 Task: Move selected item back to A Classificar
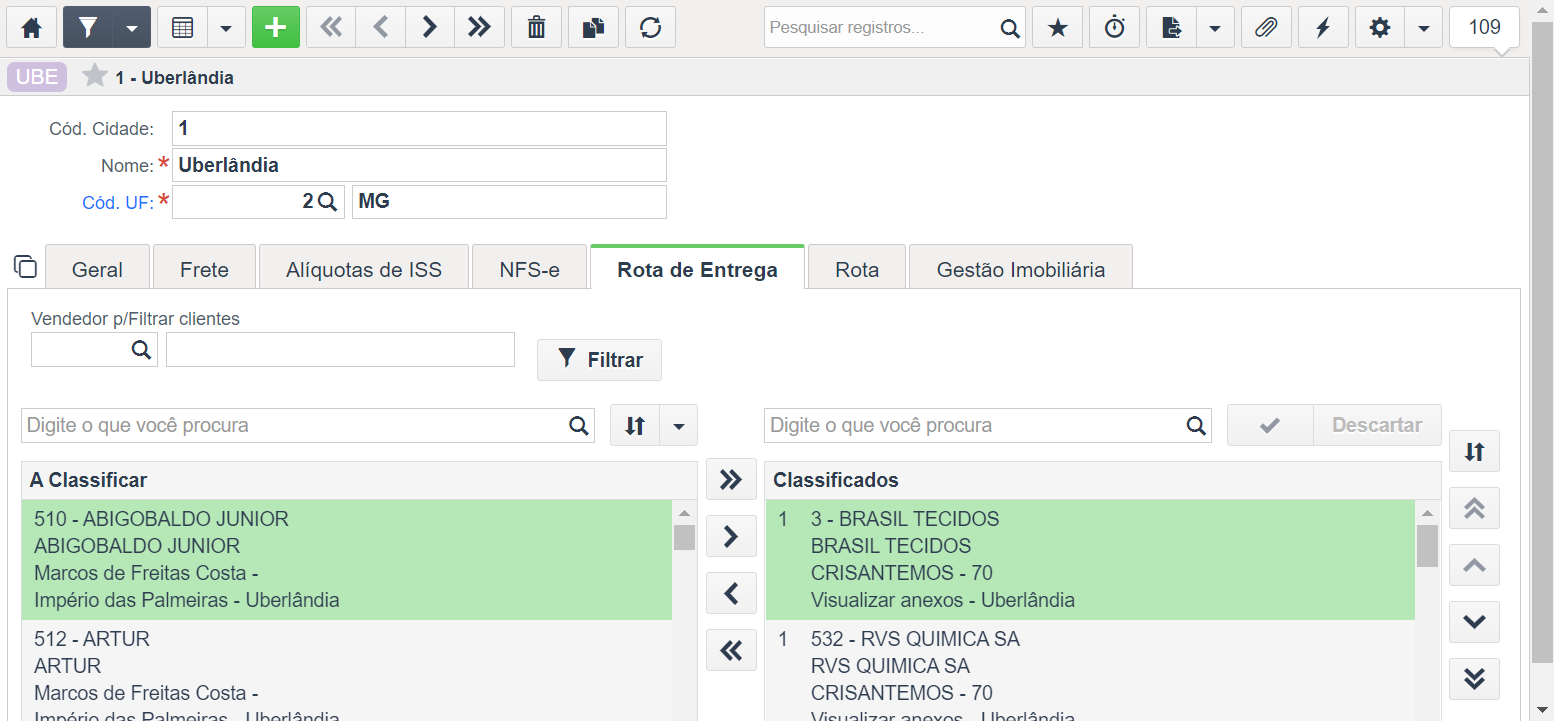click(731, 593)
